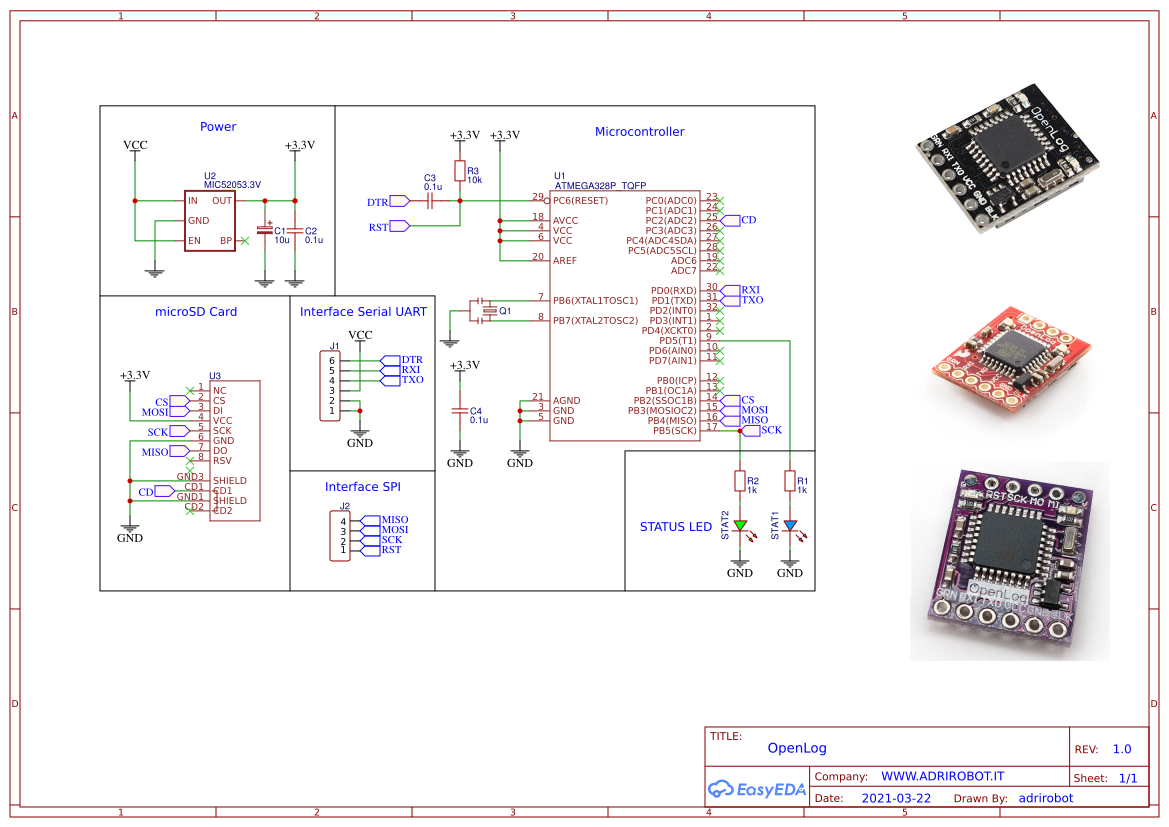
Task: Click the C1 10u capacitor symbol
Action: click(x=265, y=230)
